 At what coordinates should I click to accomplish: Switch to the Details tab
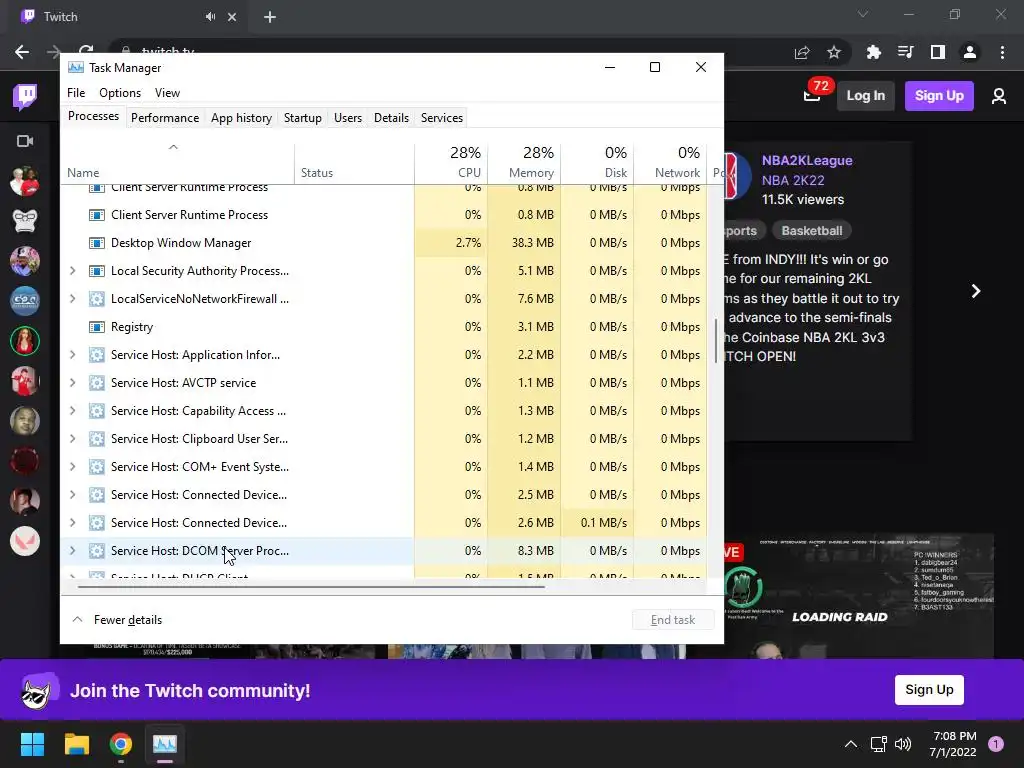pos(391,118)
